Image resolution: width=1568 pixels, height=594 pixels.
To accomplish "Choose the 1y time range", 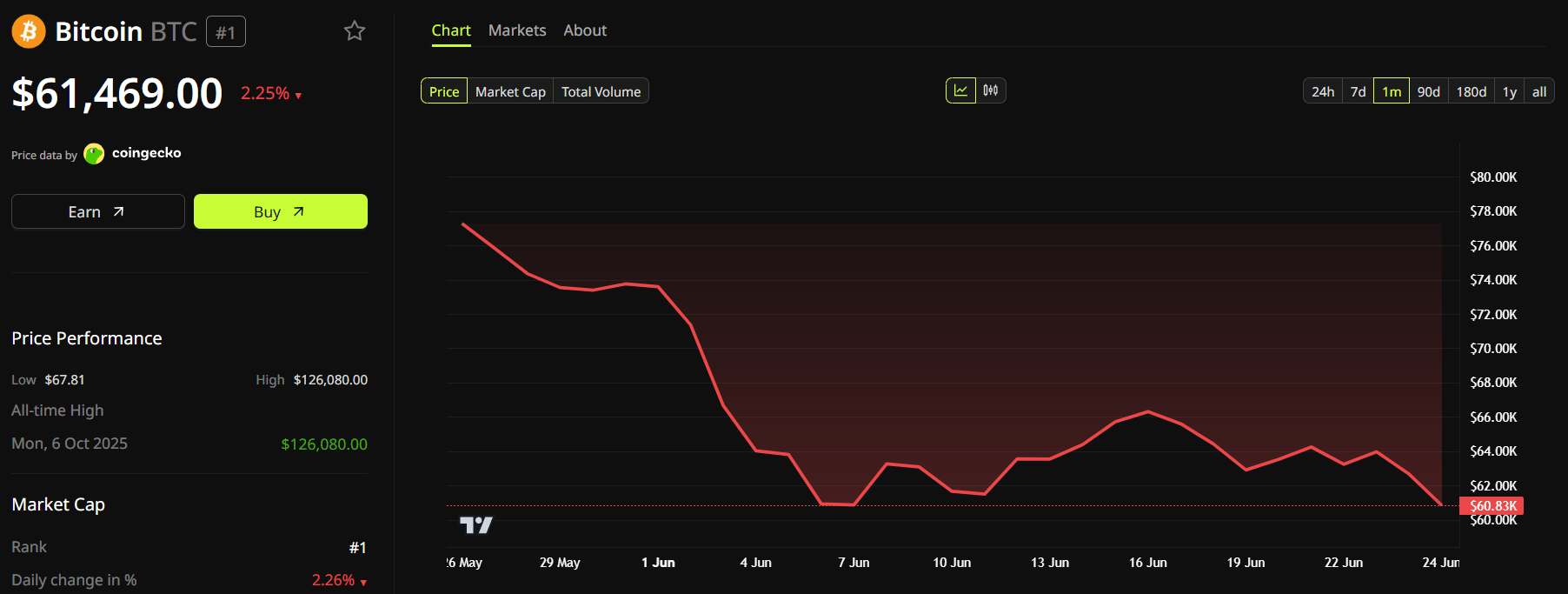I will click(1510, 91).
